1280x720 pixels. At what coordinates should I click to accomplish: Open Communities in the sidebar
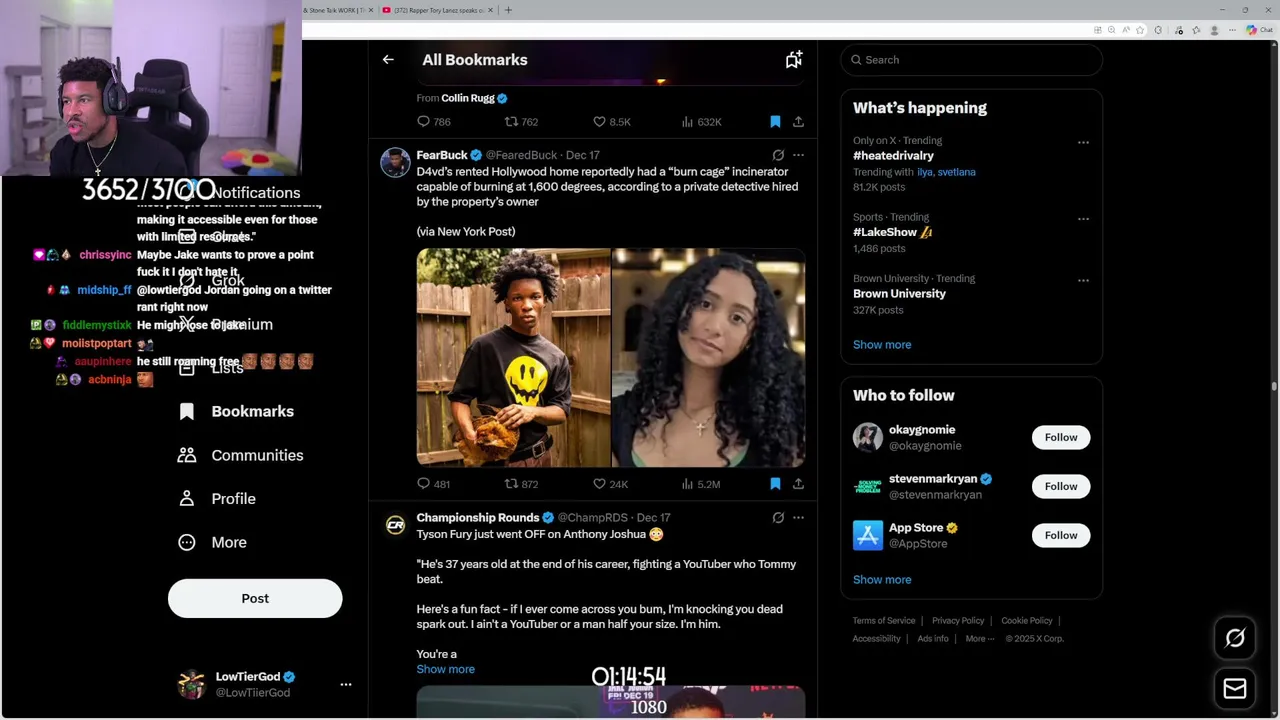pos(240,455)
